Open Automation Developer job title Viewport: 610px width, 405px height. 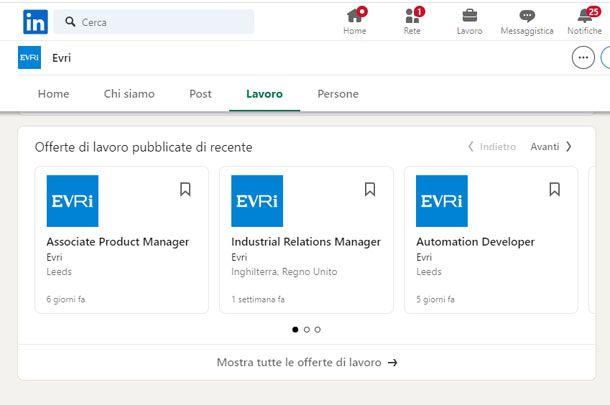(x=475, y=242)
